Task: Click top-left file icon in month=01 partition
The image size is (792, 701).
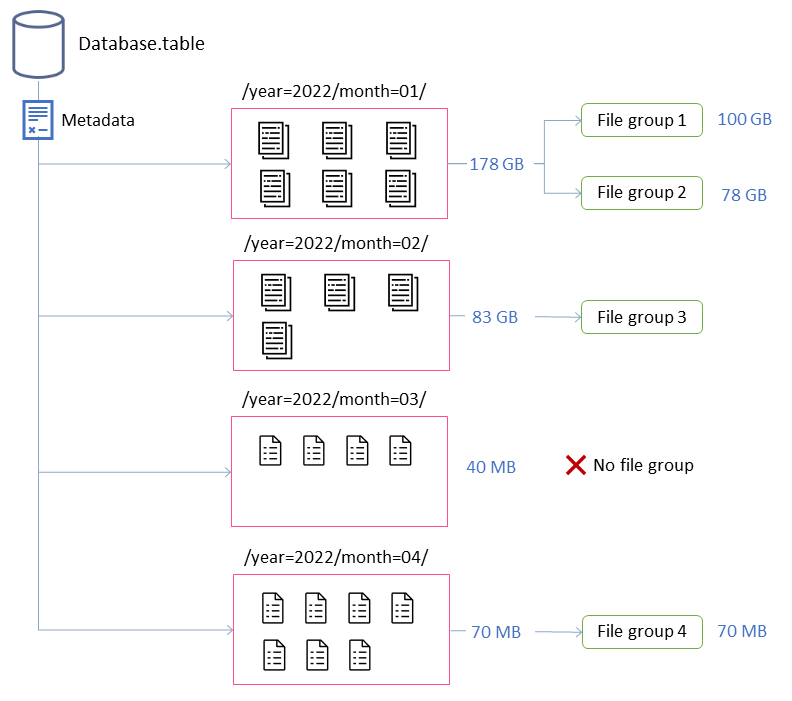Action: (274, 140)
